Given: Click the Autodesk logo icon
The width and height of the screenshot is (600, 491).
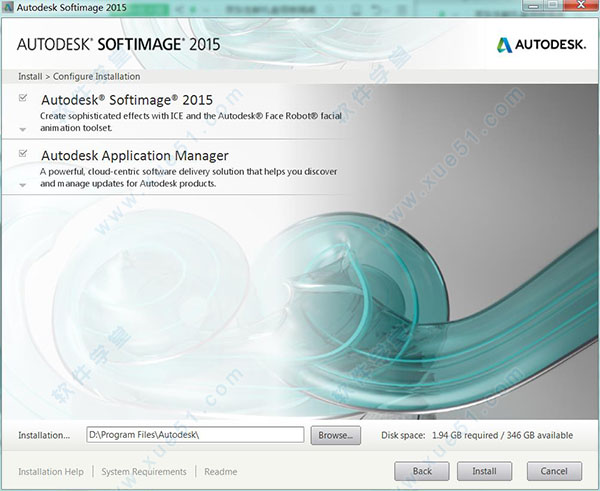Looking at the screenshot, I should (x=504, y=45).
